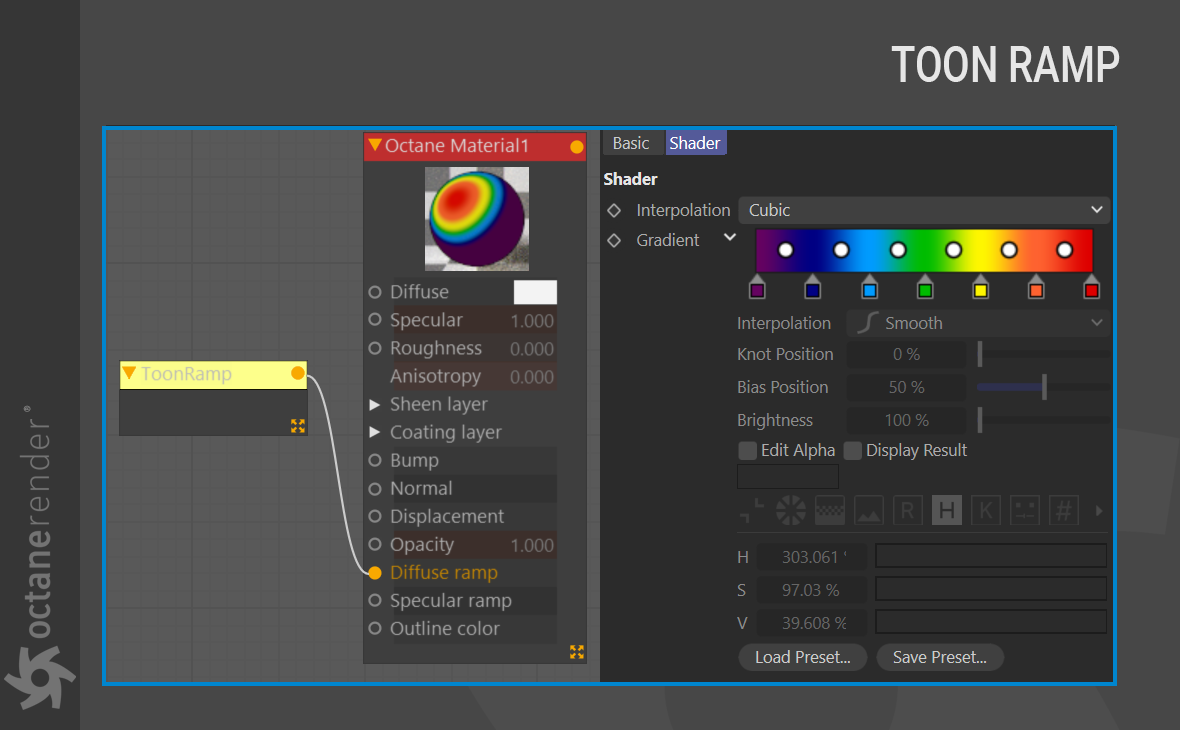Click the Octane Material1 preview sphere
Viewport: 1180px width, 730px height.
[x=477, y=218]
